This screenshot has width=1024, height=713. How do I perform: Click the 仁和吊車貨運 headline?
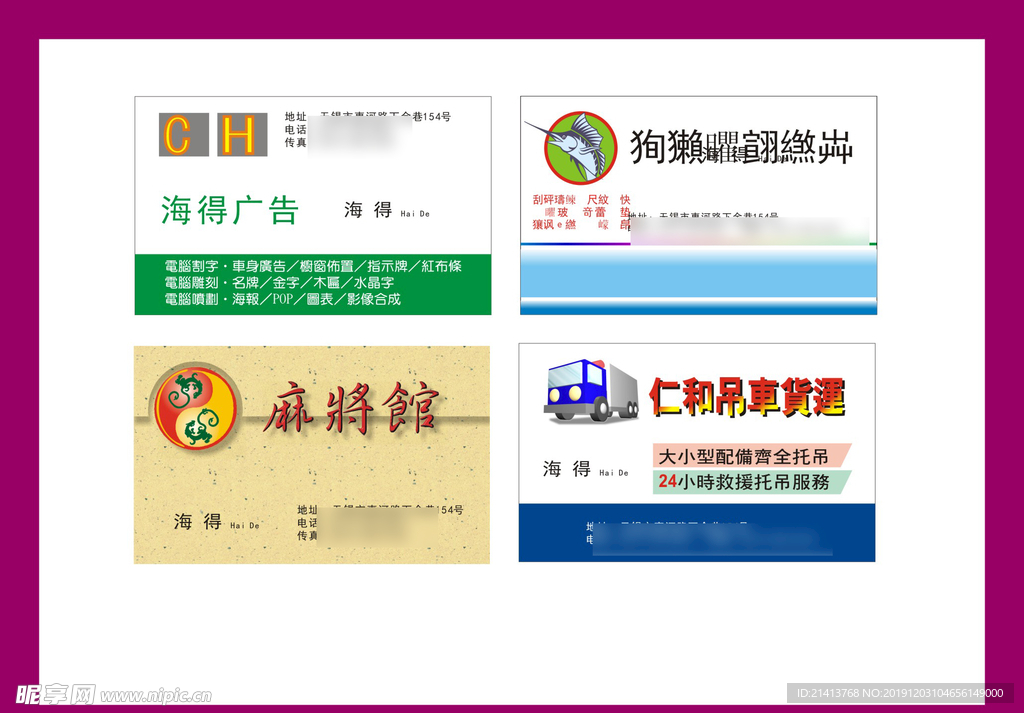(747, 397)
